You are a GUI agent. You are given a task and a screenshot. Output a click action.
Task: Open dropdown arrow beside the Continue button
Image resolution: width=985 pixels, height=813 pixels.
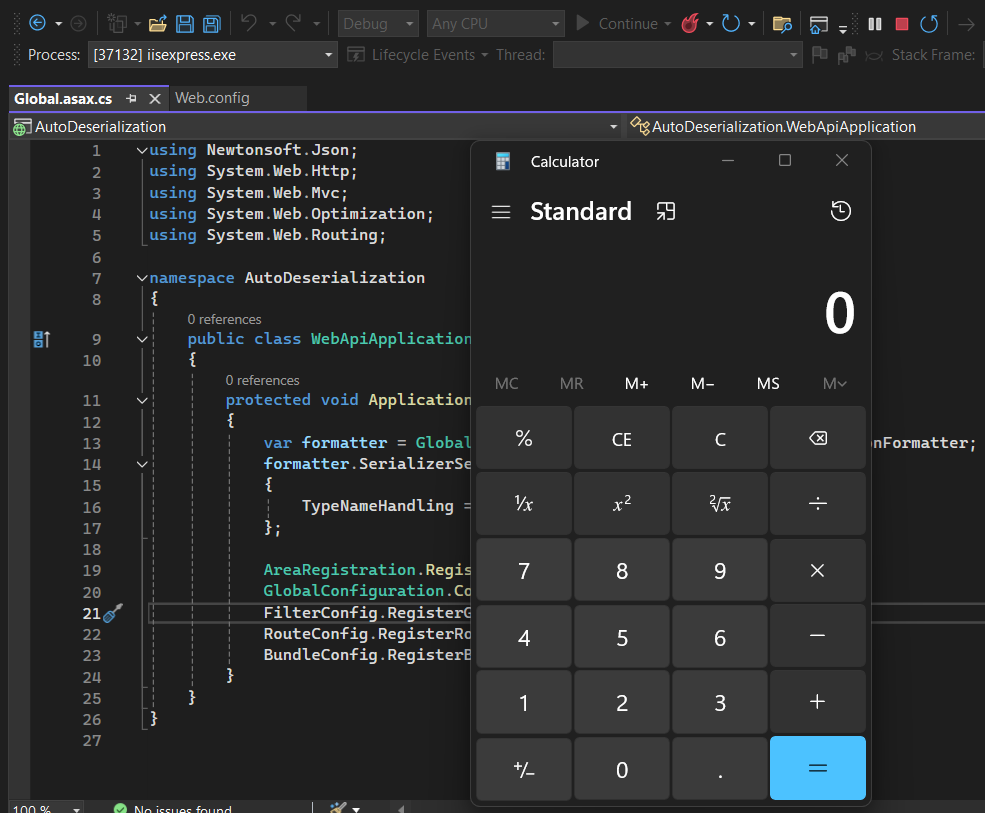[x=667, y=24]
